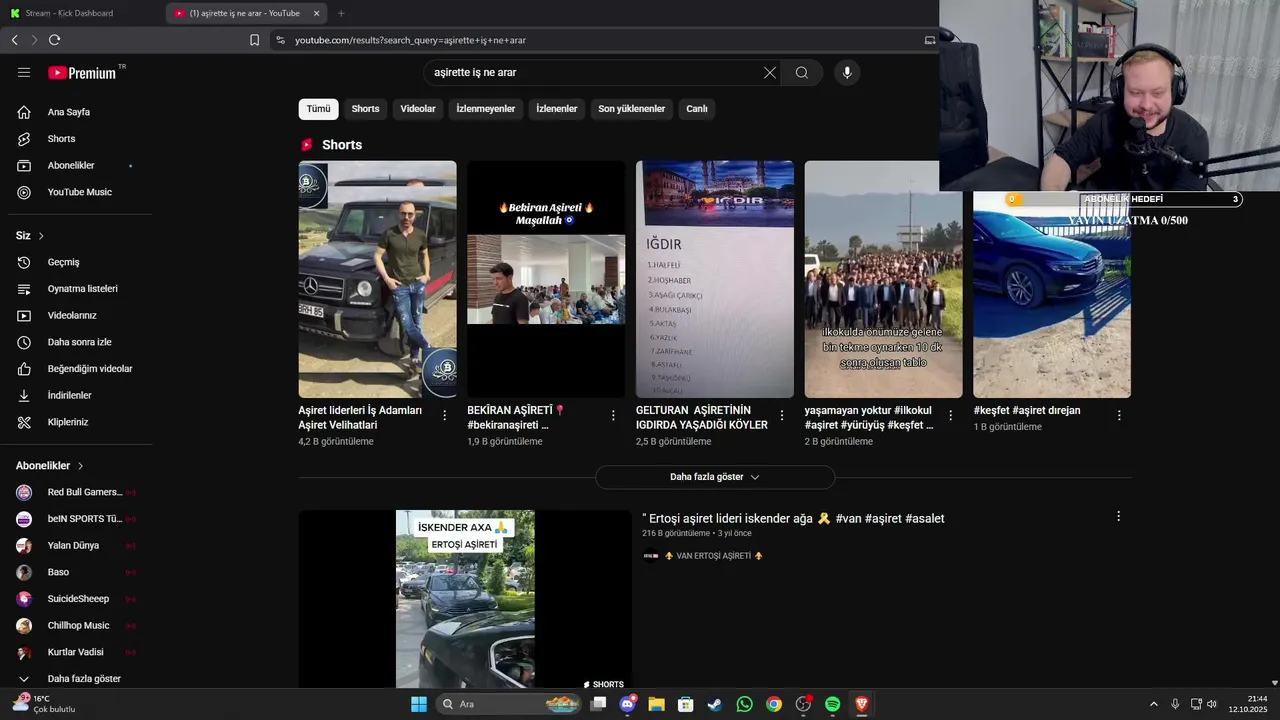Select the Son yüklenenler filter chip
1280x720 pixels.
pyautogui.click(x=632, y=109)
